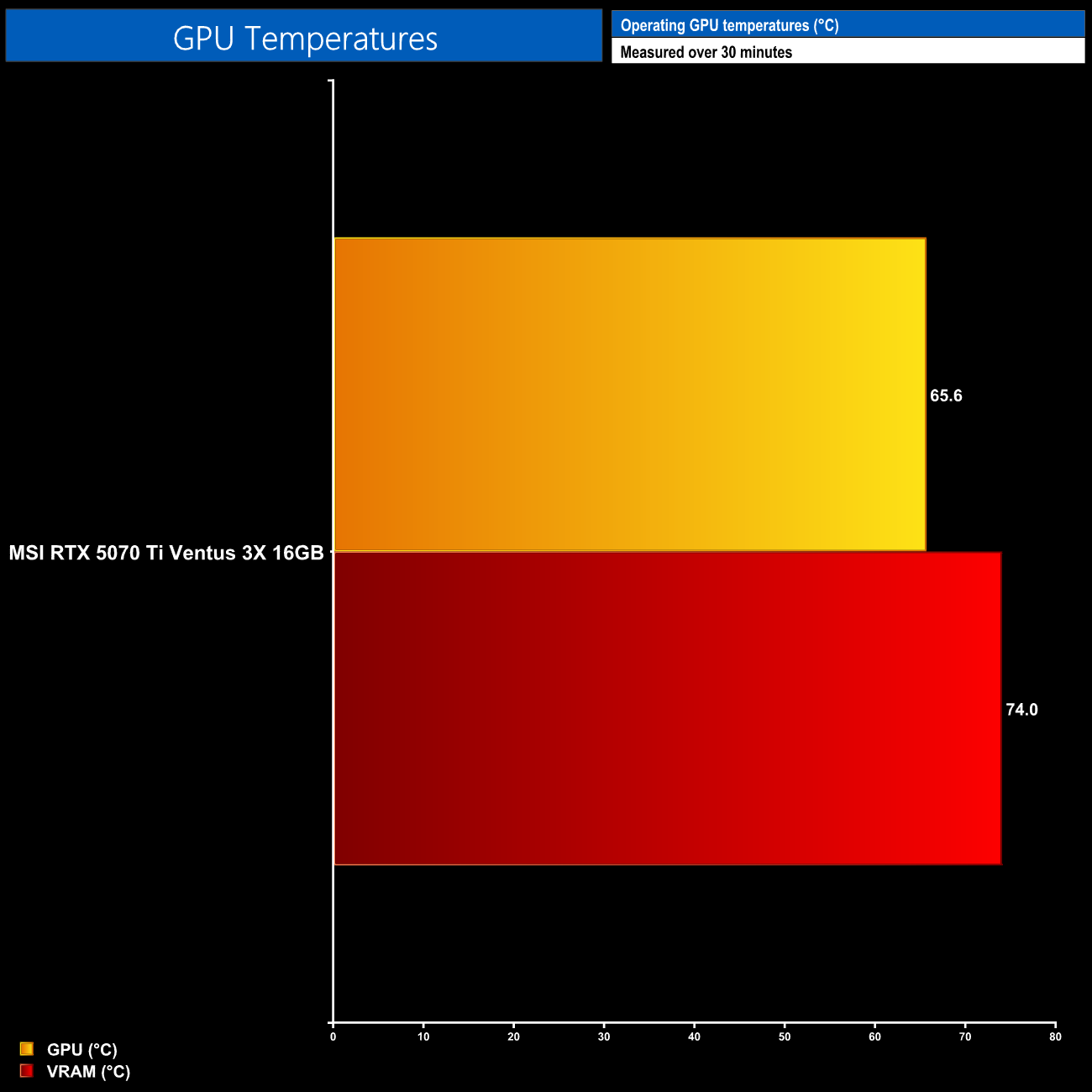
Task: Click the 0 tick label on the axis
Action: pos(333,1037)
